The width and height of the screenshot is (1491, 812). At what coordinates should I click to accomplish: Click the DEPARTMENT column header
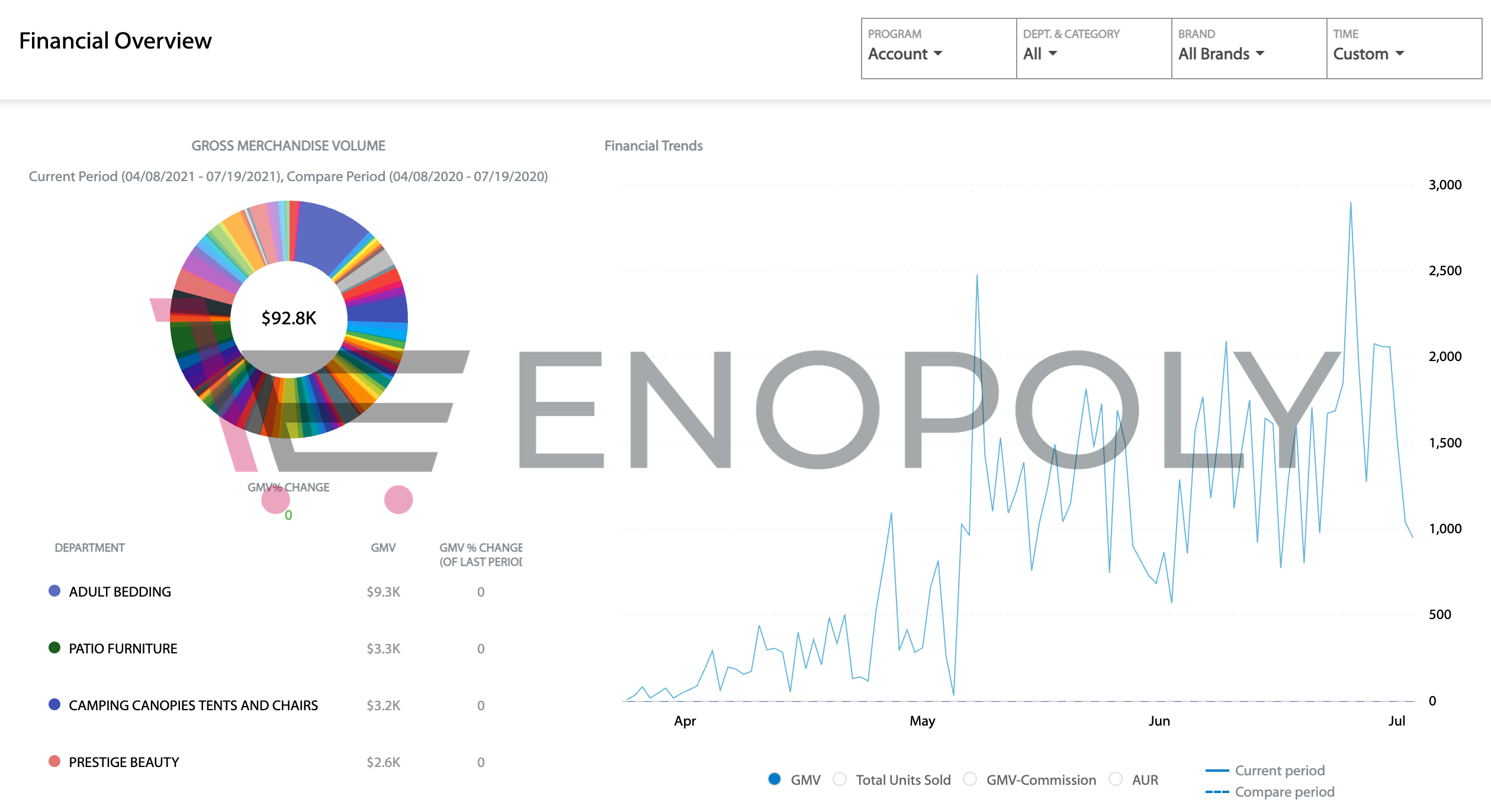coord(89,548)
